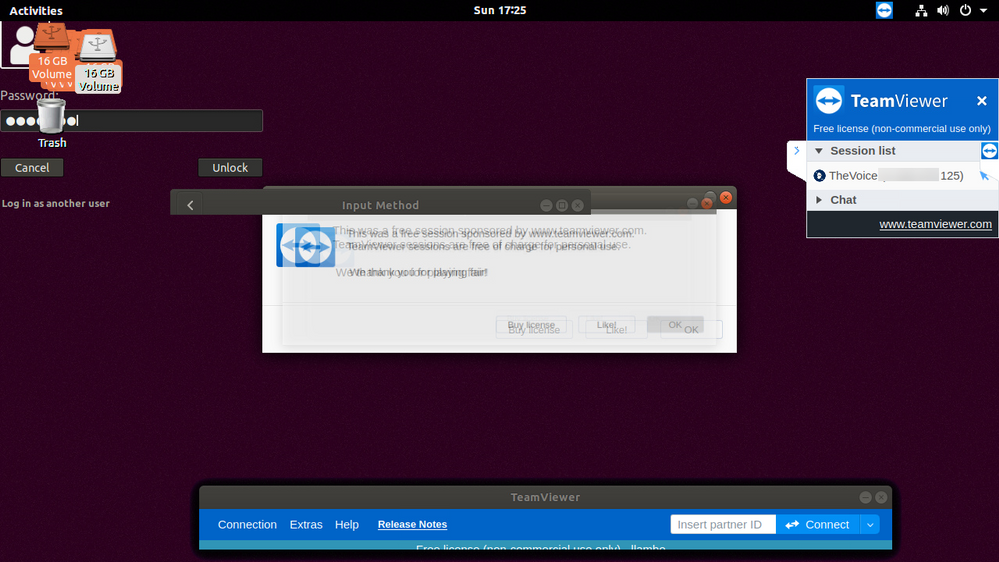Click the network status icon
Viewport: 999px width, 562px height.
tap(921, 10)
